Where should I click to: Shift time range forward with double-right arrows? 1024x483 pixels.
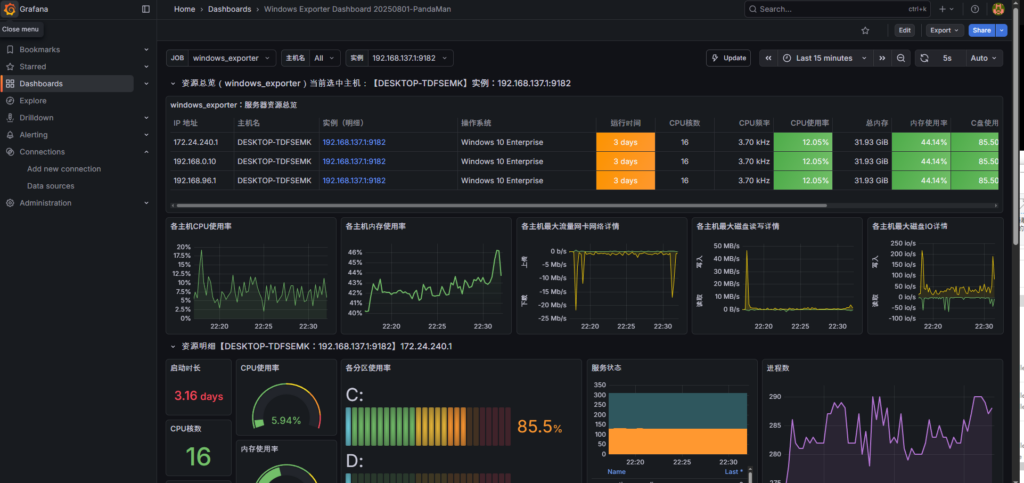pos(881,58)
